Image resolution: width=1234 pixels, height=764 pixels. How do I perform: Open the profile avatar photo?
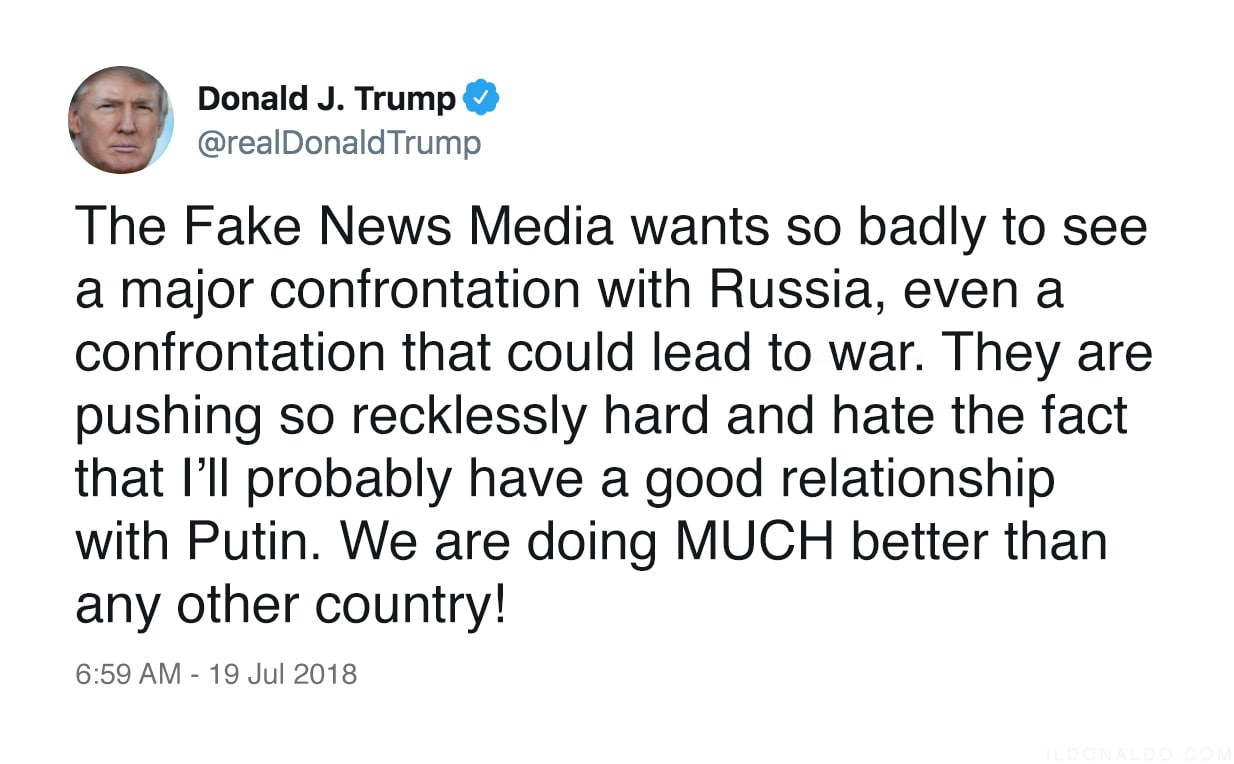120,120
